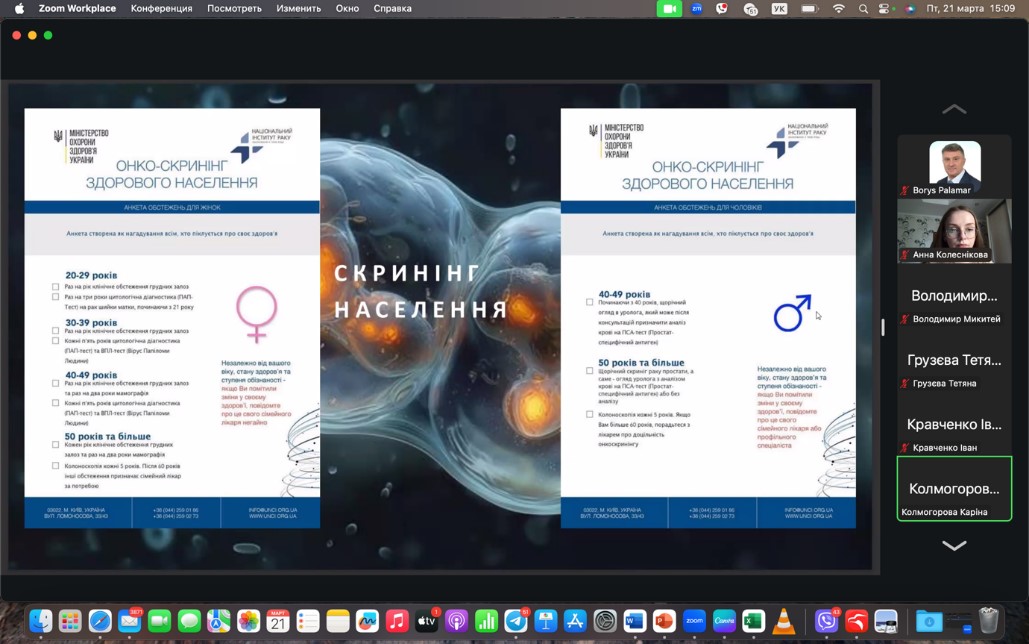Screen dimensions: 1029x644
Task: Open Canva from the Dock
Action: coord(724,620)
